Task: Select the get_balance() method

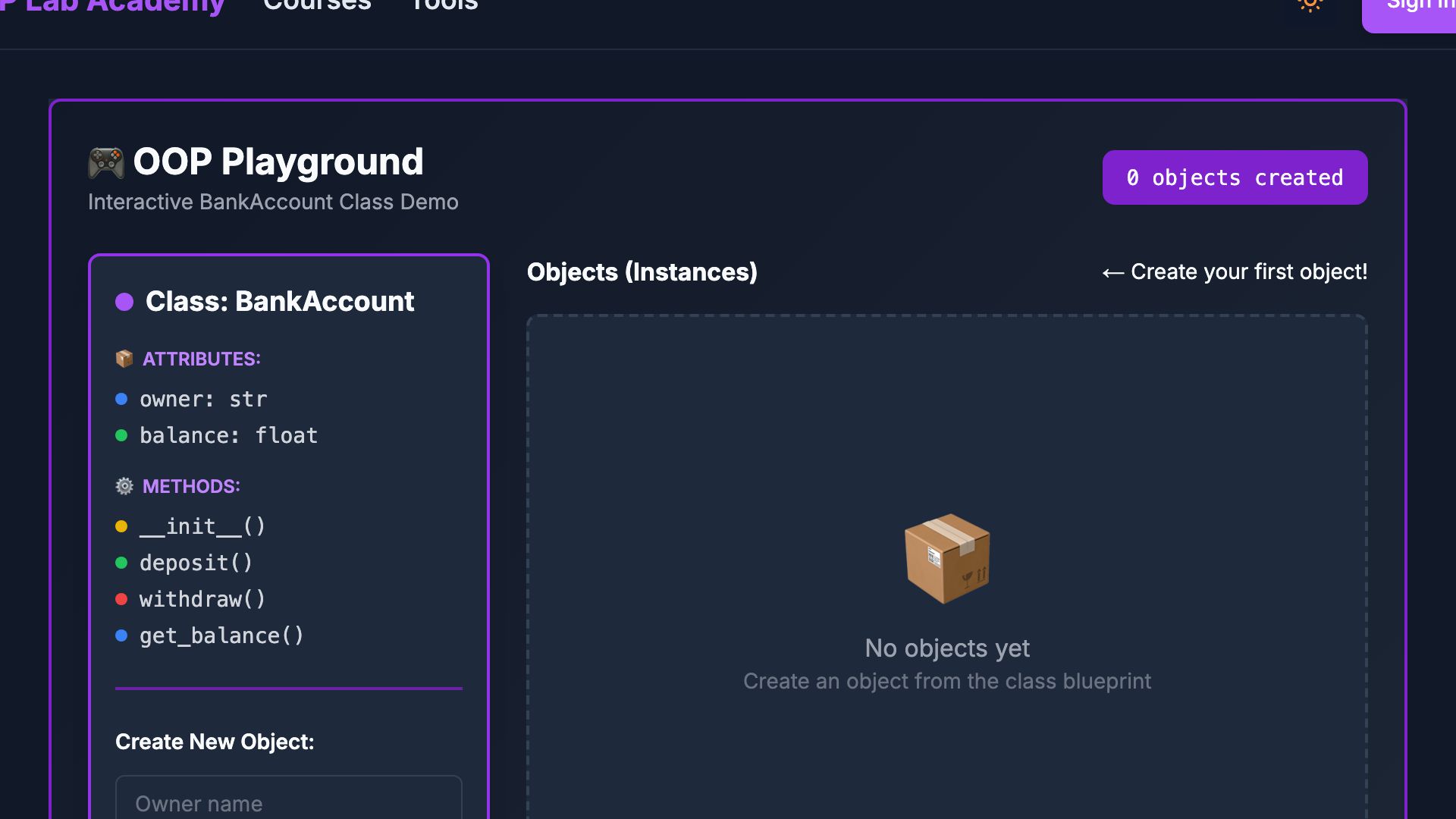Action: [221, 635]
